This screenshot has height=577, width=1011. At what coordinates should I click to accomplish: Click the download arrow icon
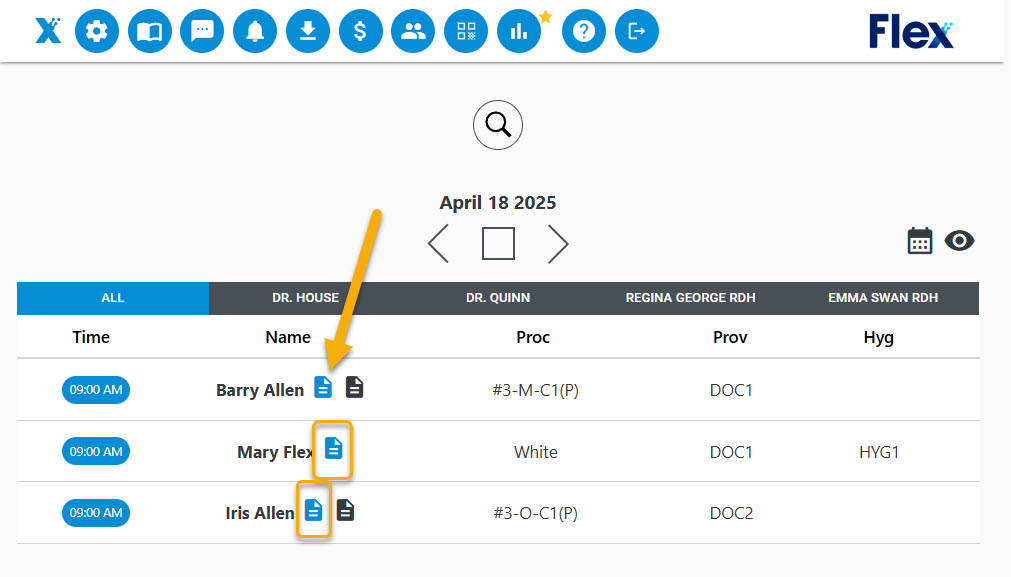tap(308, 31)
